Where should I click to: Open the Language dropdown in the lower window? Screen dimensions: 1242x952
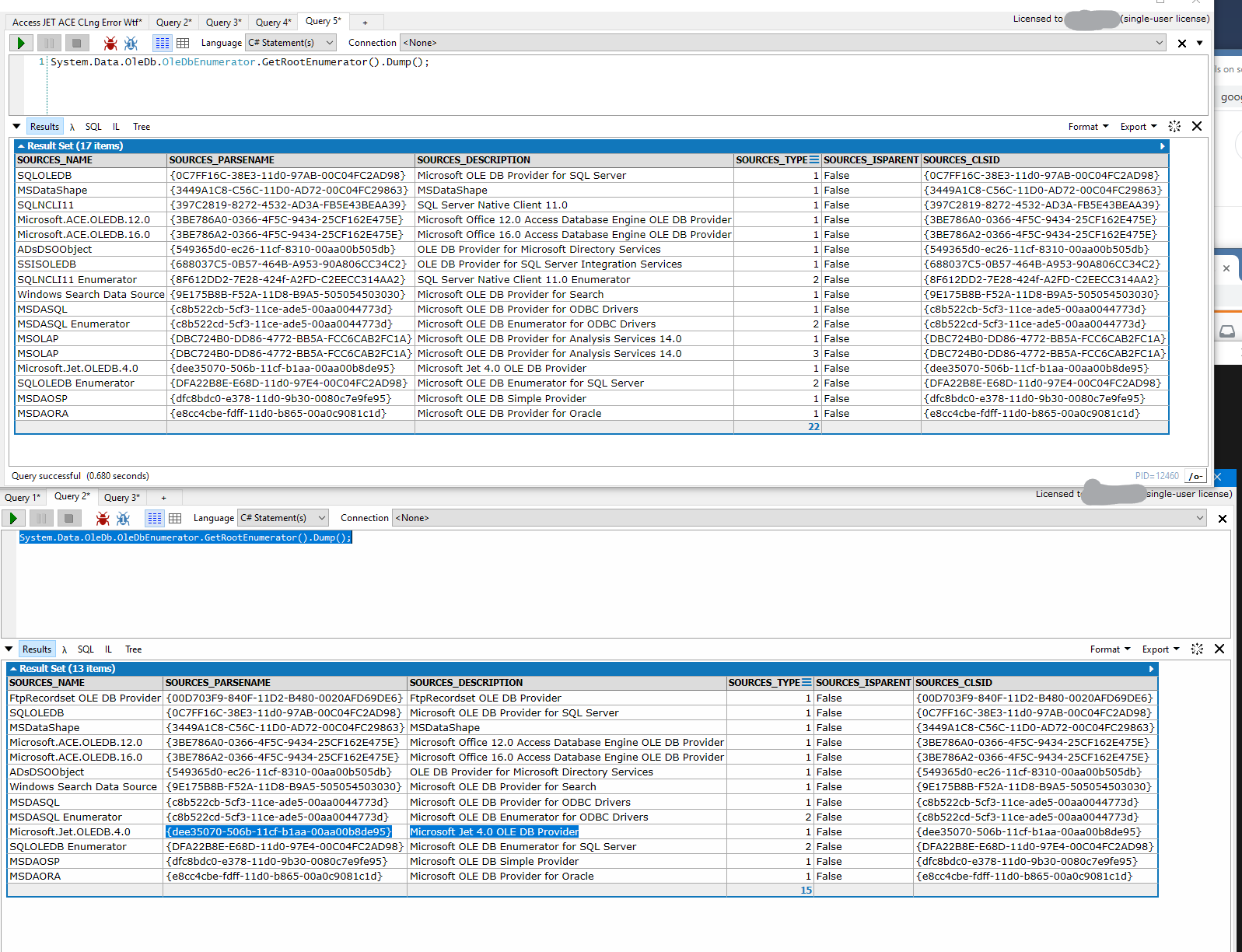tap(283, 518)
